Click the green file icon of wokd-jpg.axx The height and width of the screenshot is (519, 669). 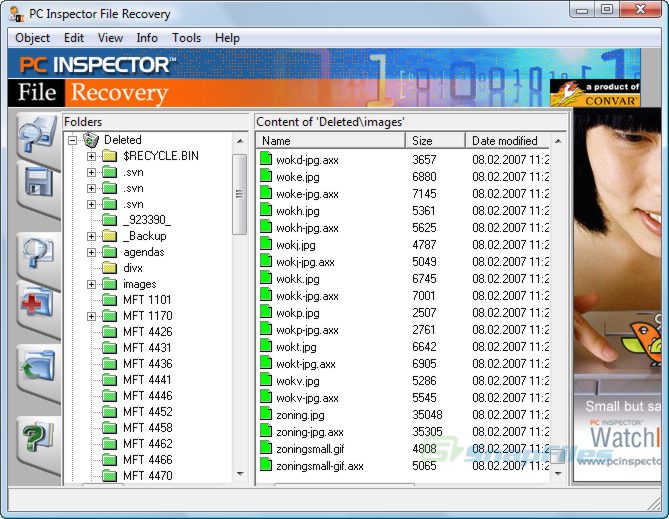point(266,159)
